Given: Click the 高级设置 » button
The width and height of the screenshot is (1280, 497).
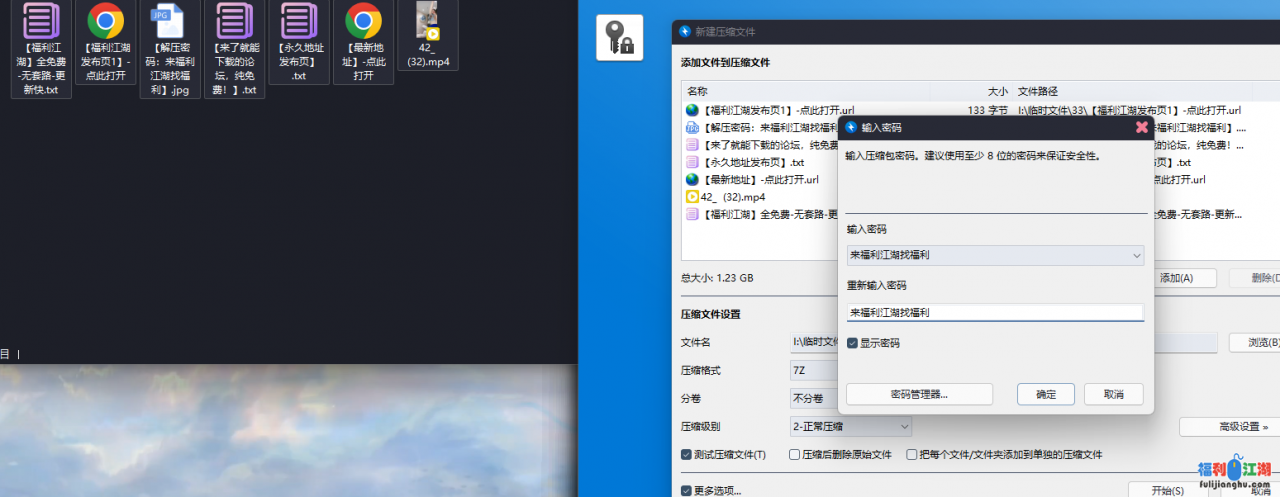Looking at the screenshot, I should (x=1229, y=427).
